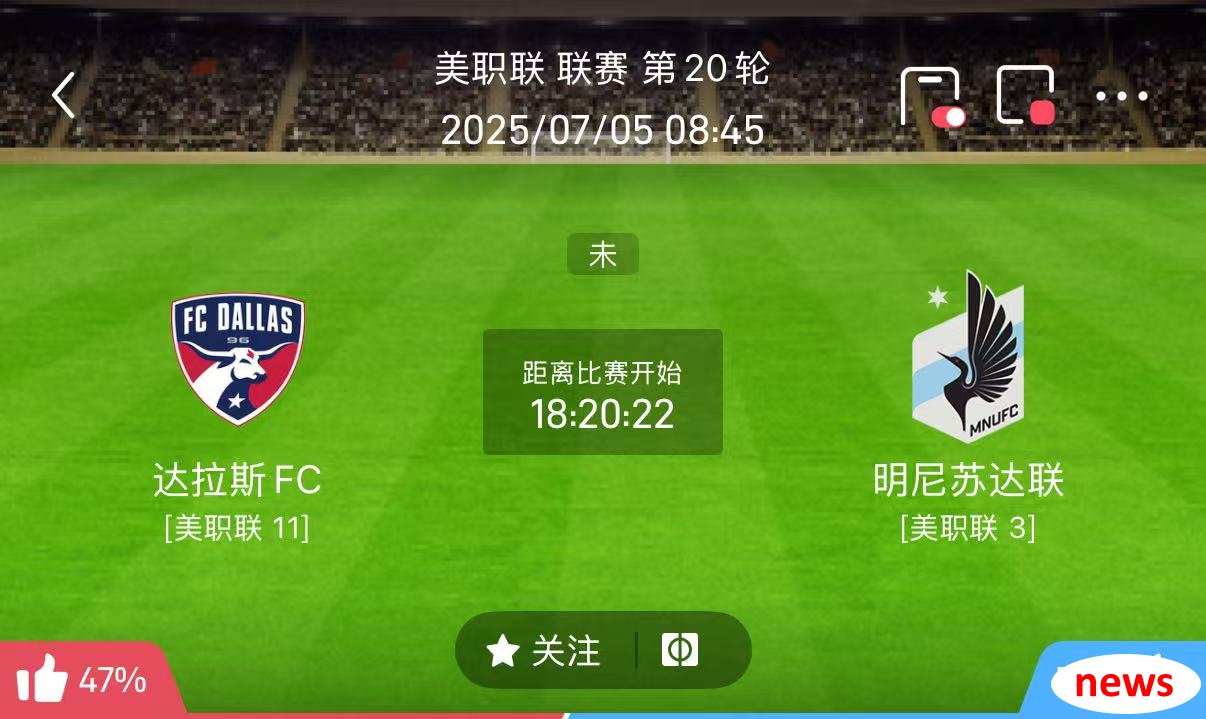This screenshot has width=1206, height=719.
Task: Vote thumbs-up for home team 47%
Action: pos(82,681)
